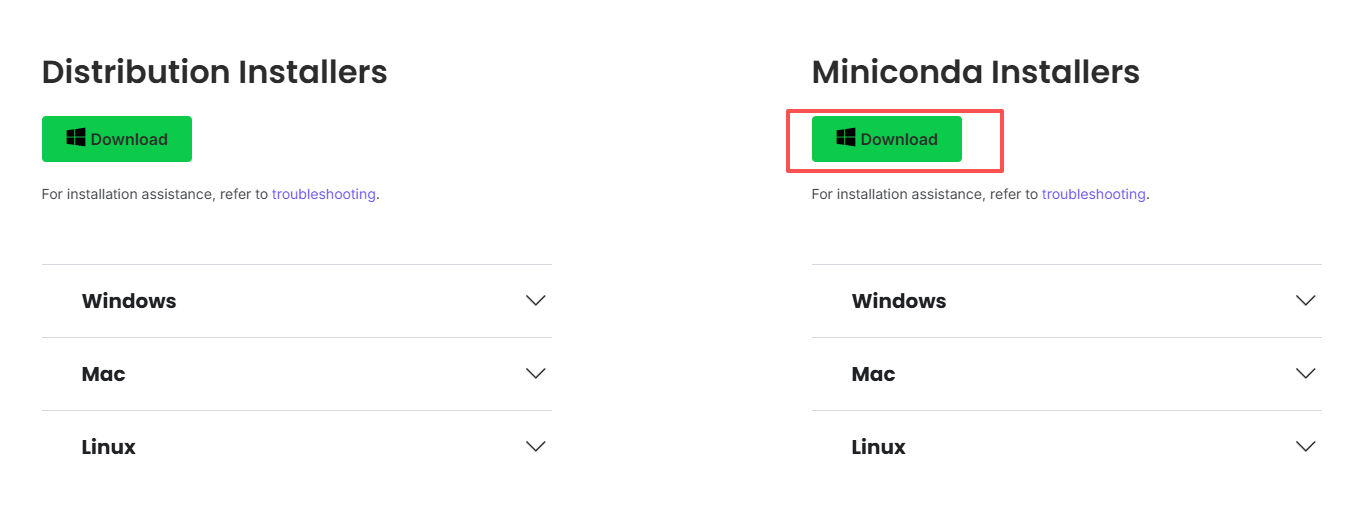Select the Mac label under Distribution Installers
1359x520 pixels.
[104, 374]
